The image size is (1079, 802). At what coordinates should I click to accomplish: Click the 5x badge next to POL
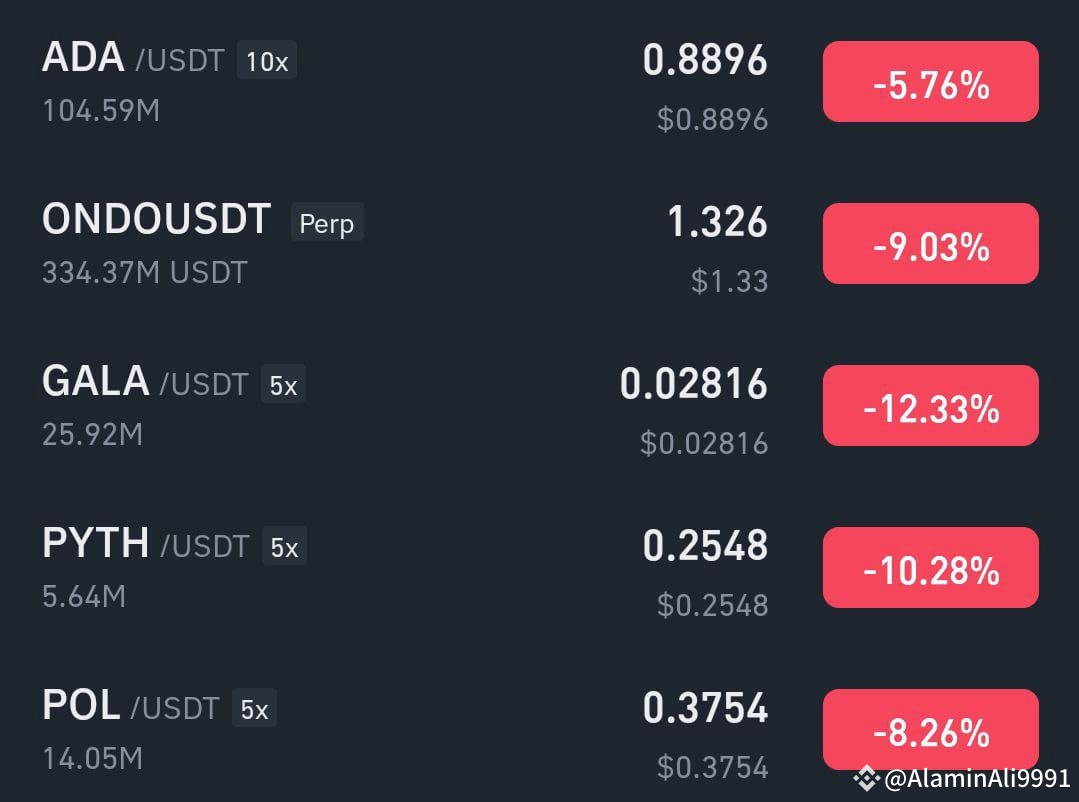click(254, 708)
